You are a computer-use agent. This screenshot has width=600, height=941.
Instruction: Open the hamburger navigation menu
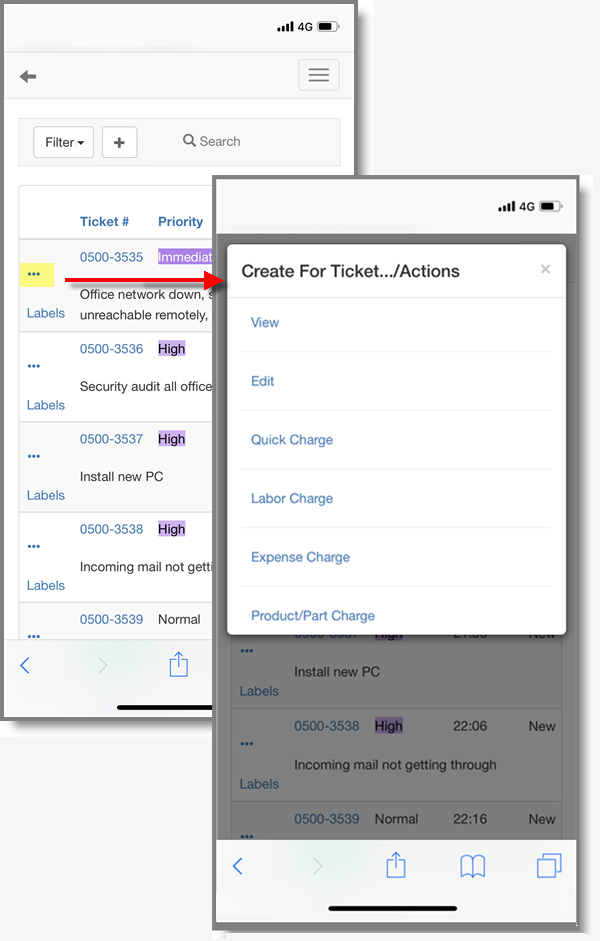coord(318,75)
